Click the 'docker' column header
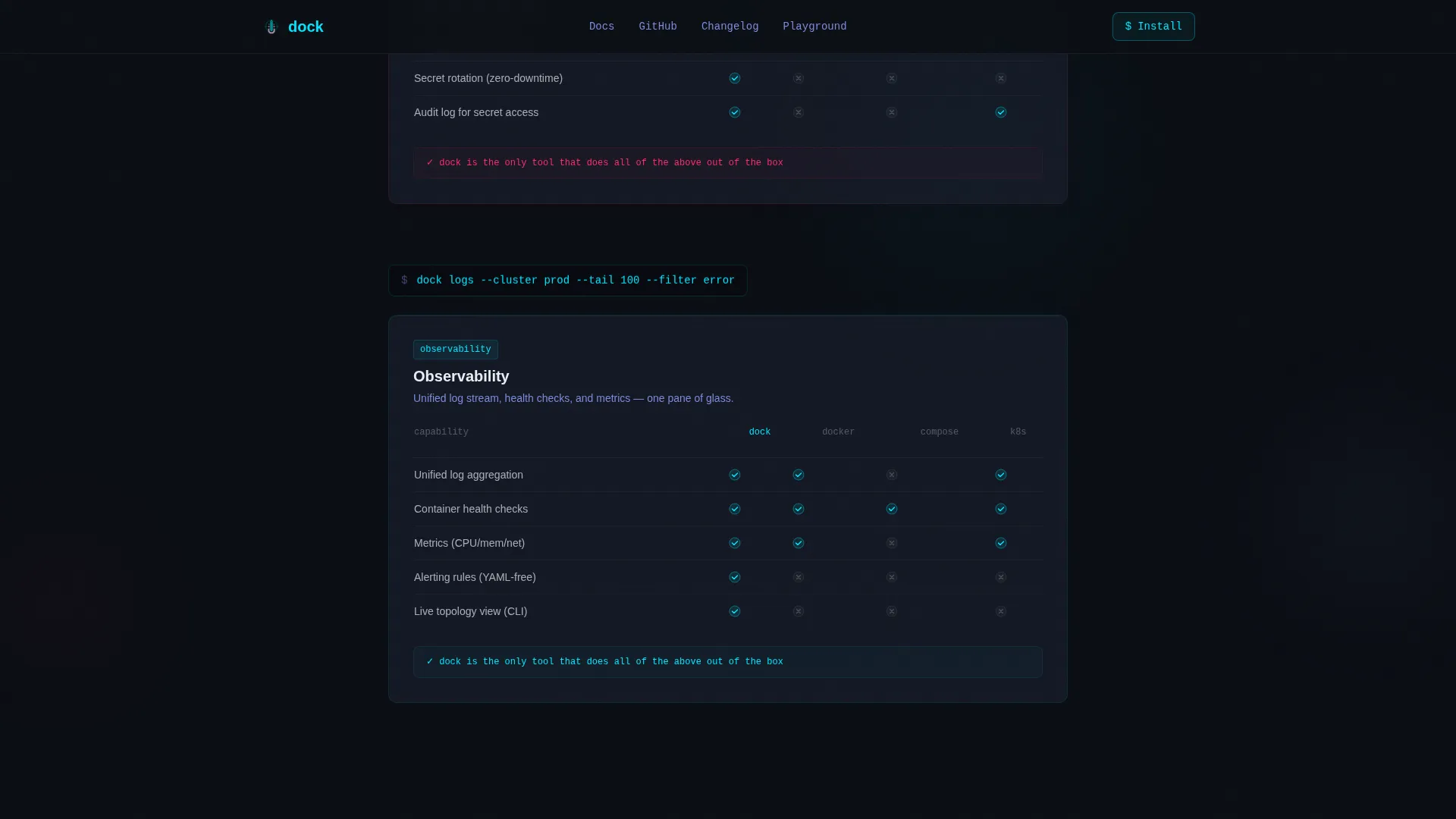 click(838, 432)
